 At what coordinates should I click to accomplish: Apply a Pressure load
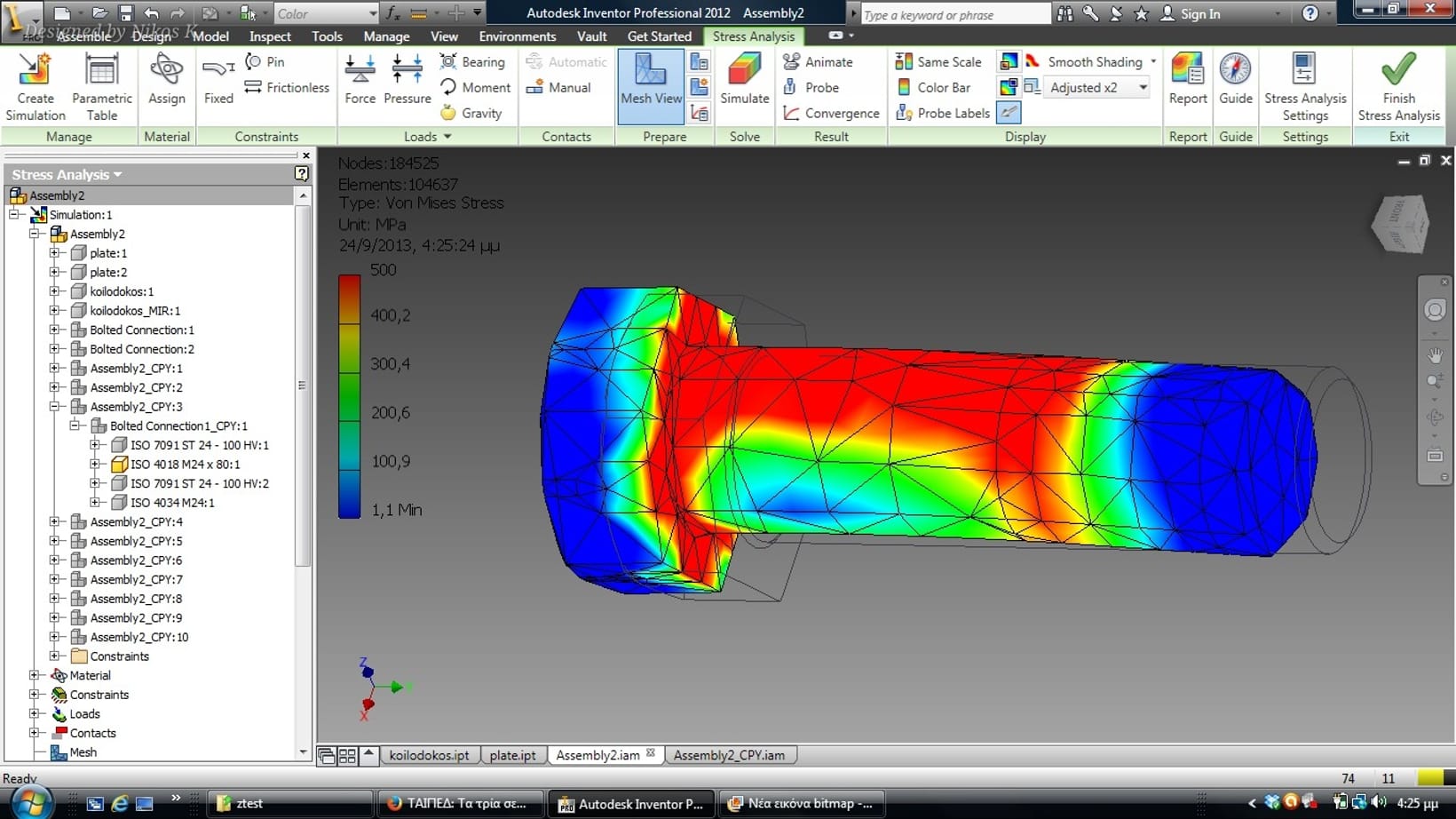pyautogui.click(x=407, y=80)
